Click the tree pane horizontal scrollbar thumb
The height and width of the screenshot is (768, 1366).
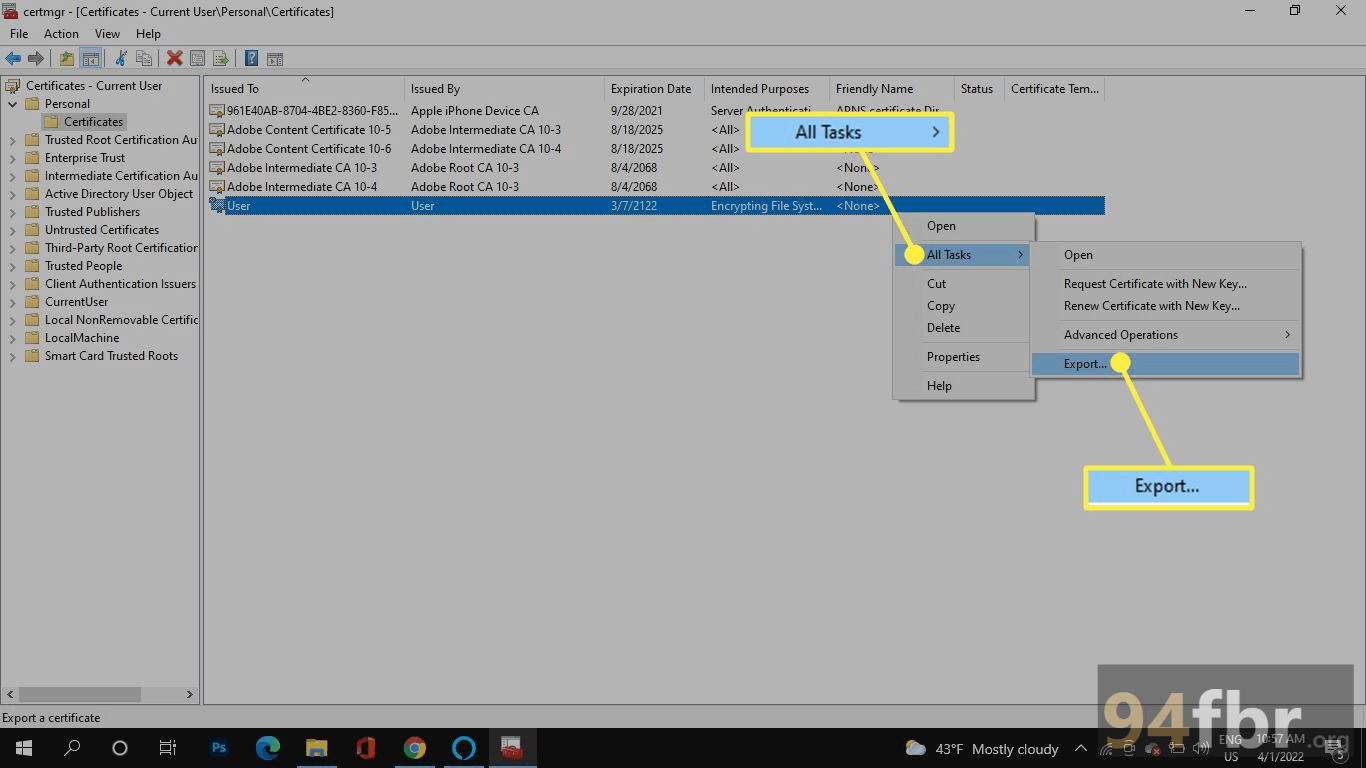[80, 694]
